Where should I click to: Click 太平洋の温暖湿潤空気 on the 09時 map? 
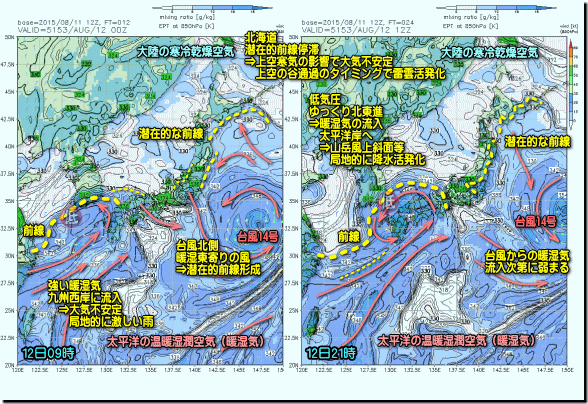point(186,341)
